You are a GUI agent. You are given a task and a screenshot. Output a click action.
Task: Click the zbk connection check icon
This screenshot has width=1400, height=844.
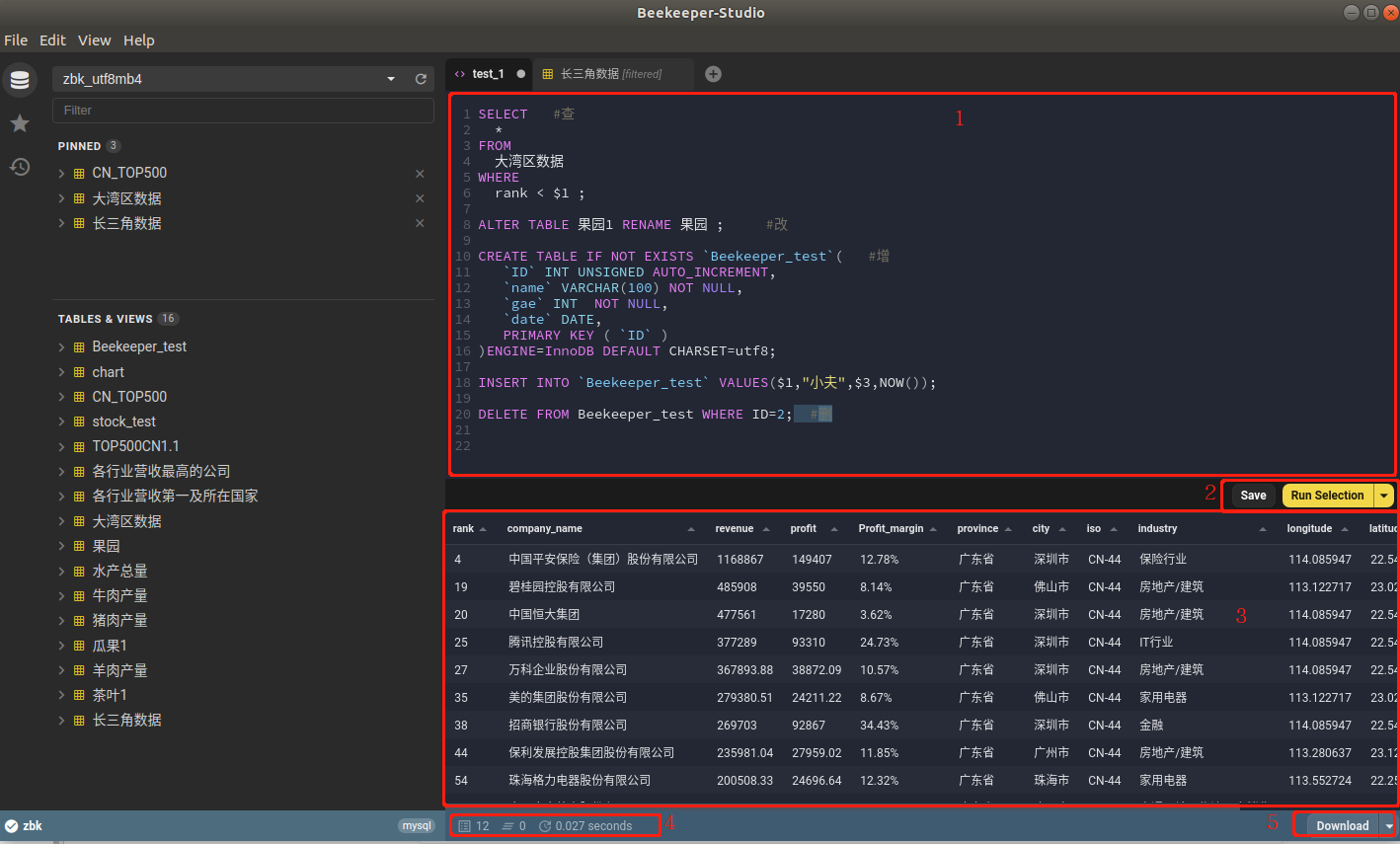(x=12, y=826)
